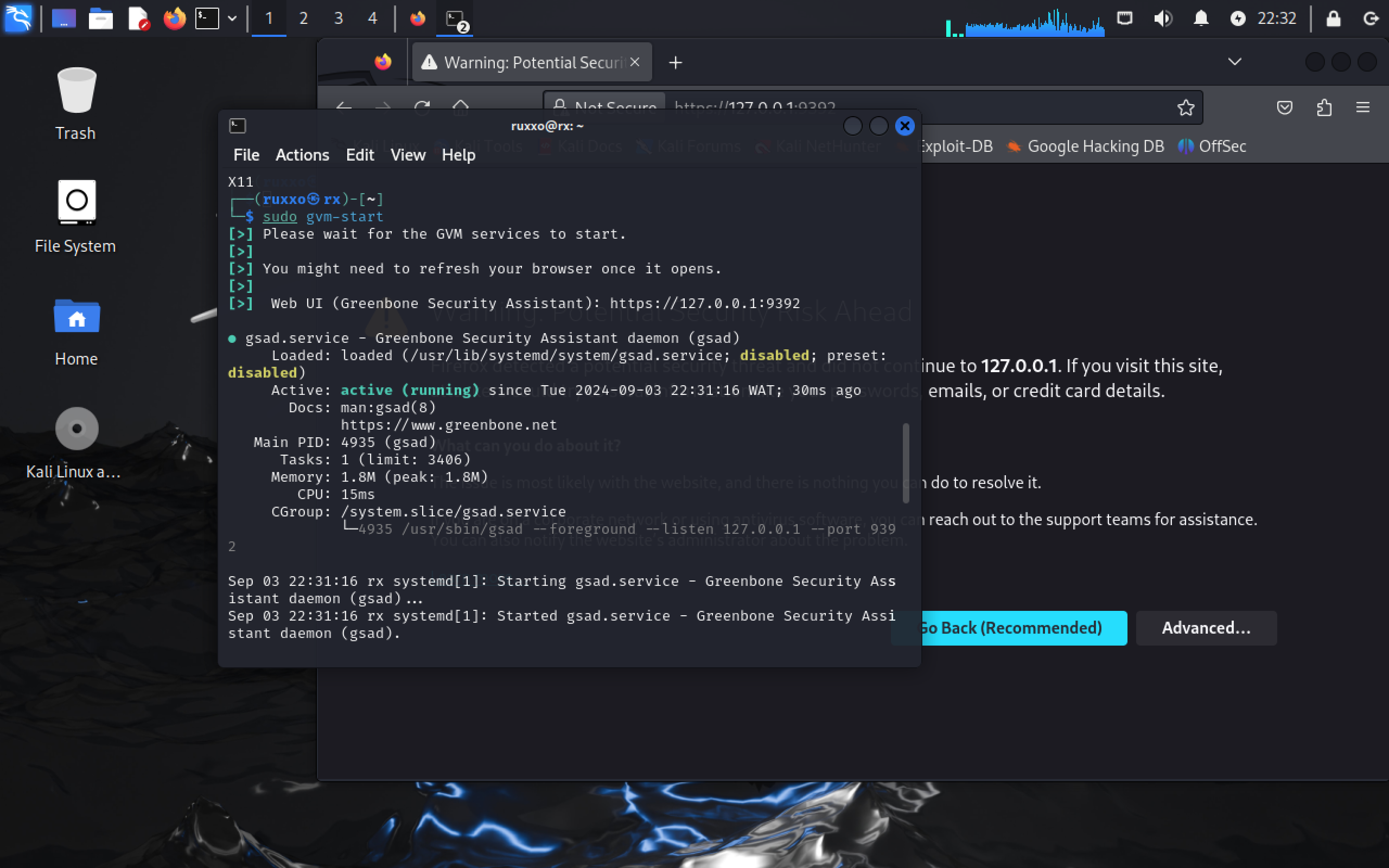Click the Edit menu in terminal
The height and width of the screenshot is (868, 1389).
point(358,155)
